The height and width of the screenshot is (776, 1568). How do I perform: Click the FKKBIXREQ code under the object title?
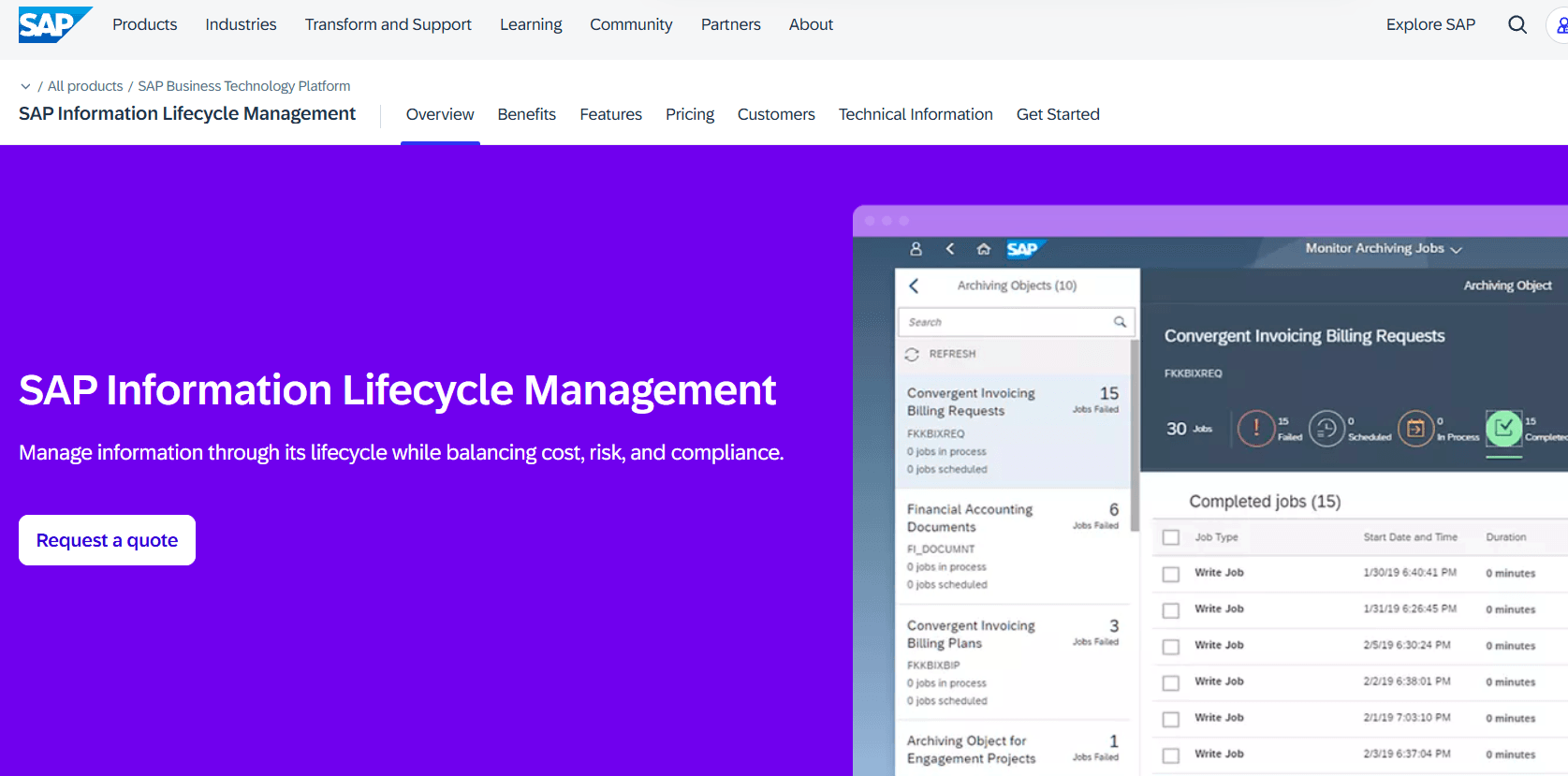(x=1193, y=373)
